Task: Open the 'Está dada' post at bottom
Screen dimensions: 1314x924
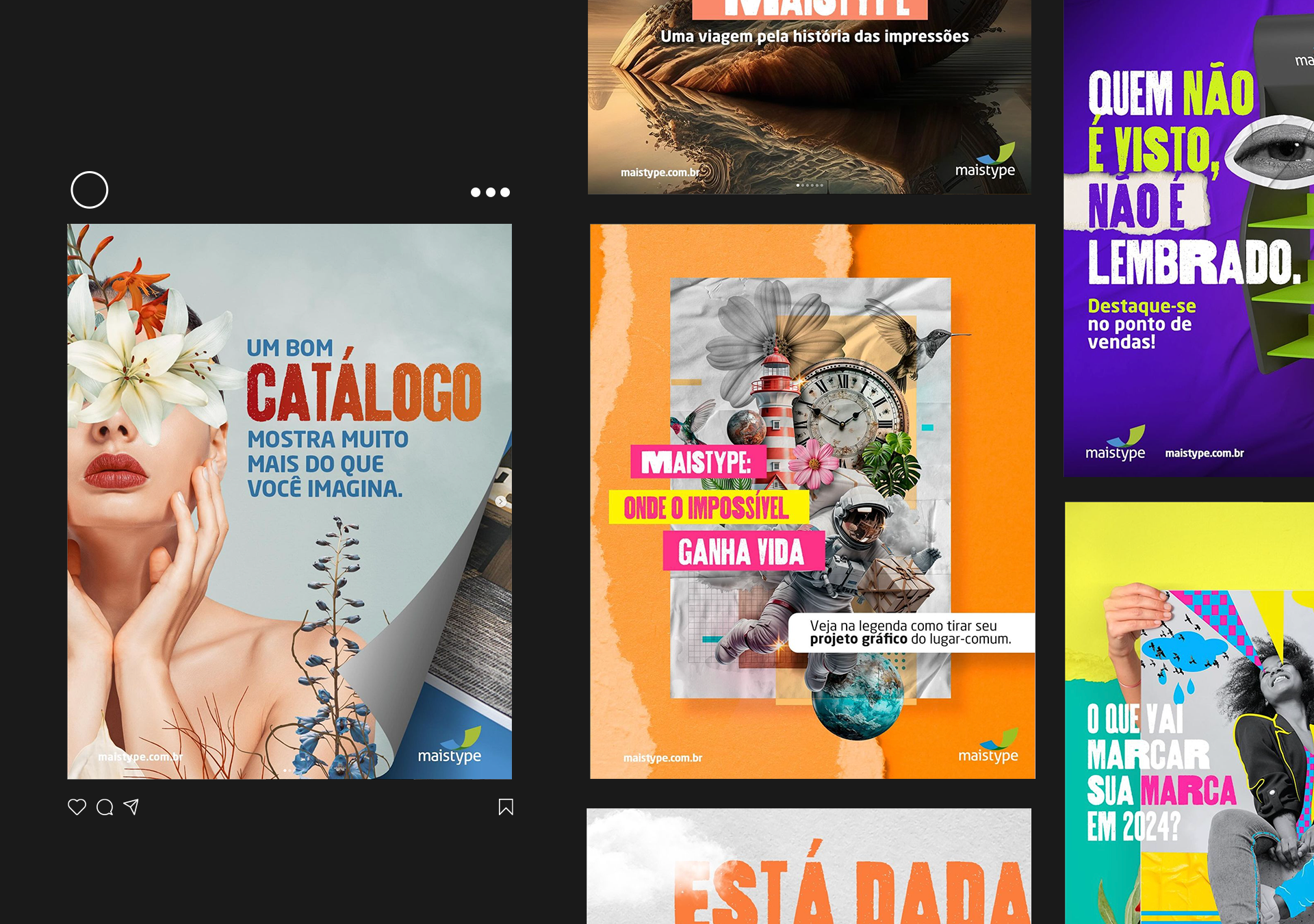Action: click(809, 867)
